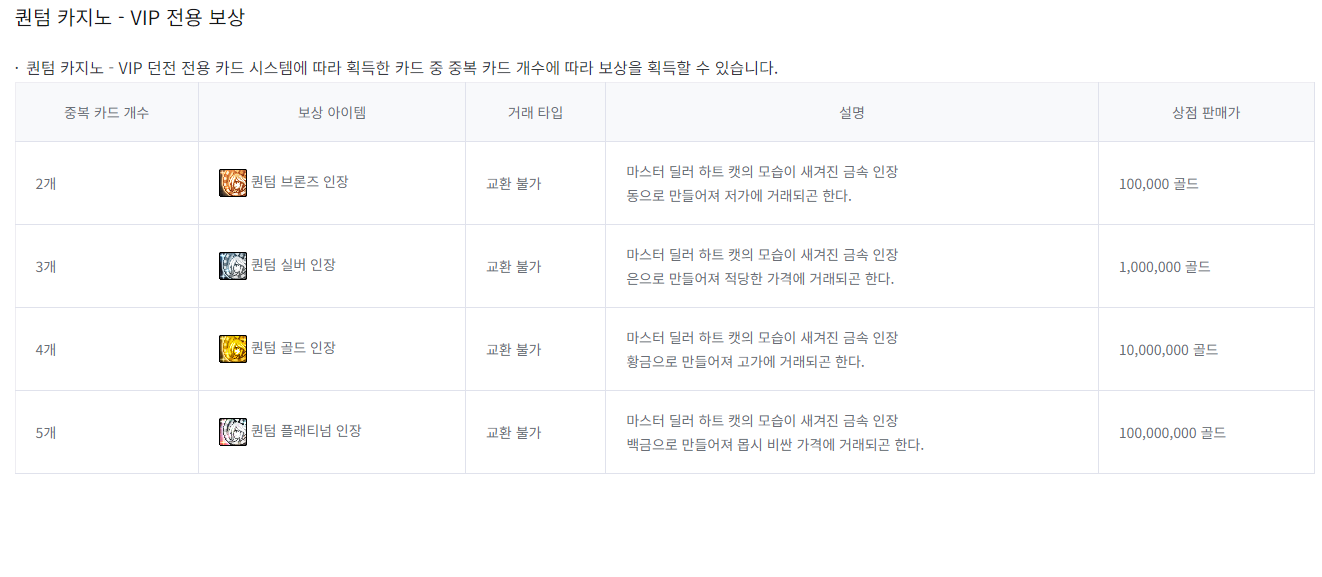Select the 퀀텀 플래티넘 인장 item name
Screen dimensions: 1322x577
pos(306,432)
